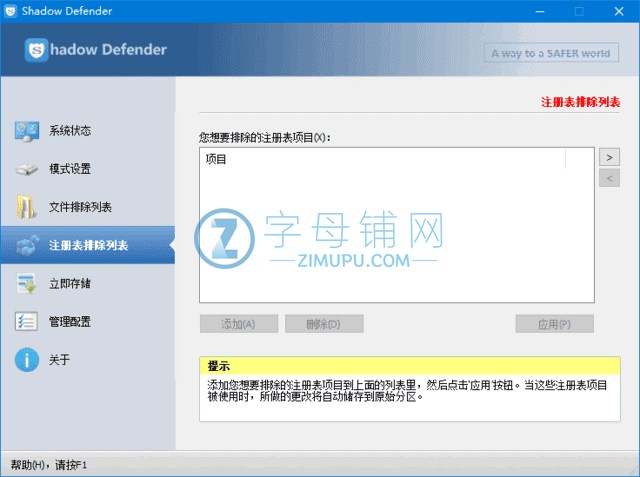Click the 应用(P) button
The height and width of the screenshot is (477, 640).
tap(554, 324)
